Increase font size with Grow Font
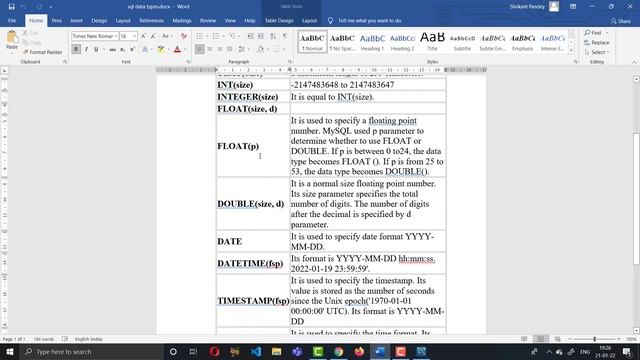The width and height of the screenshot is (640, 360). pyautogui.click(x=143, y=36)
